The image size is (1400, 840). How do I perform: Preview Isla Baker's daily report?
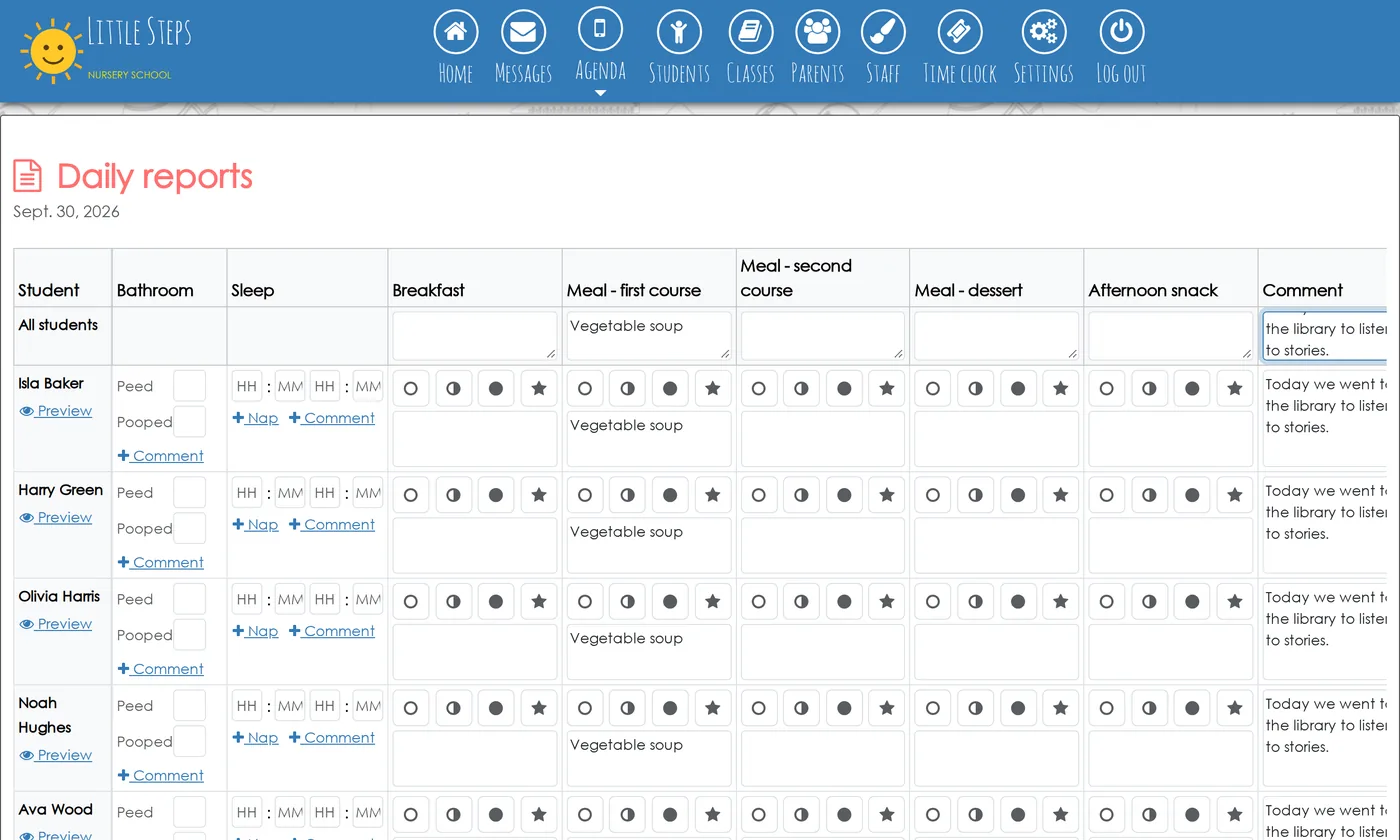(56, 411)
